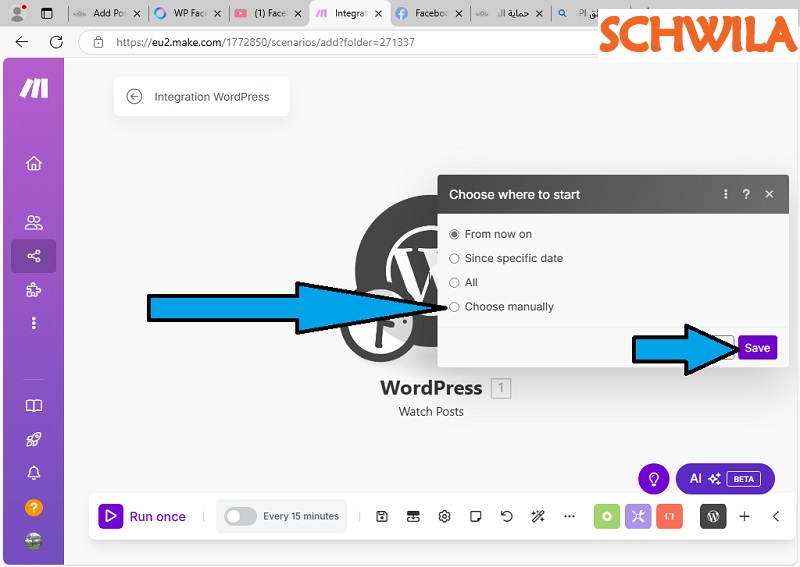Open the rocket What's new icon
Image resolution: width=800 pixels, height=567 pixels.
34,439
